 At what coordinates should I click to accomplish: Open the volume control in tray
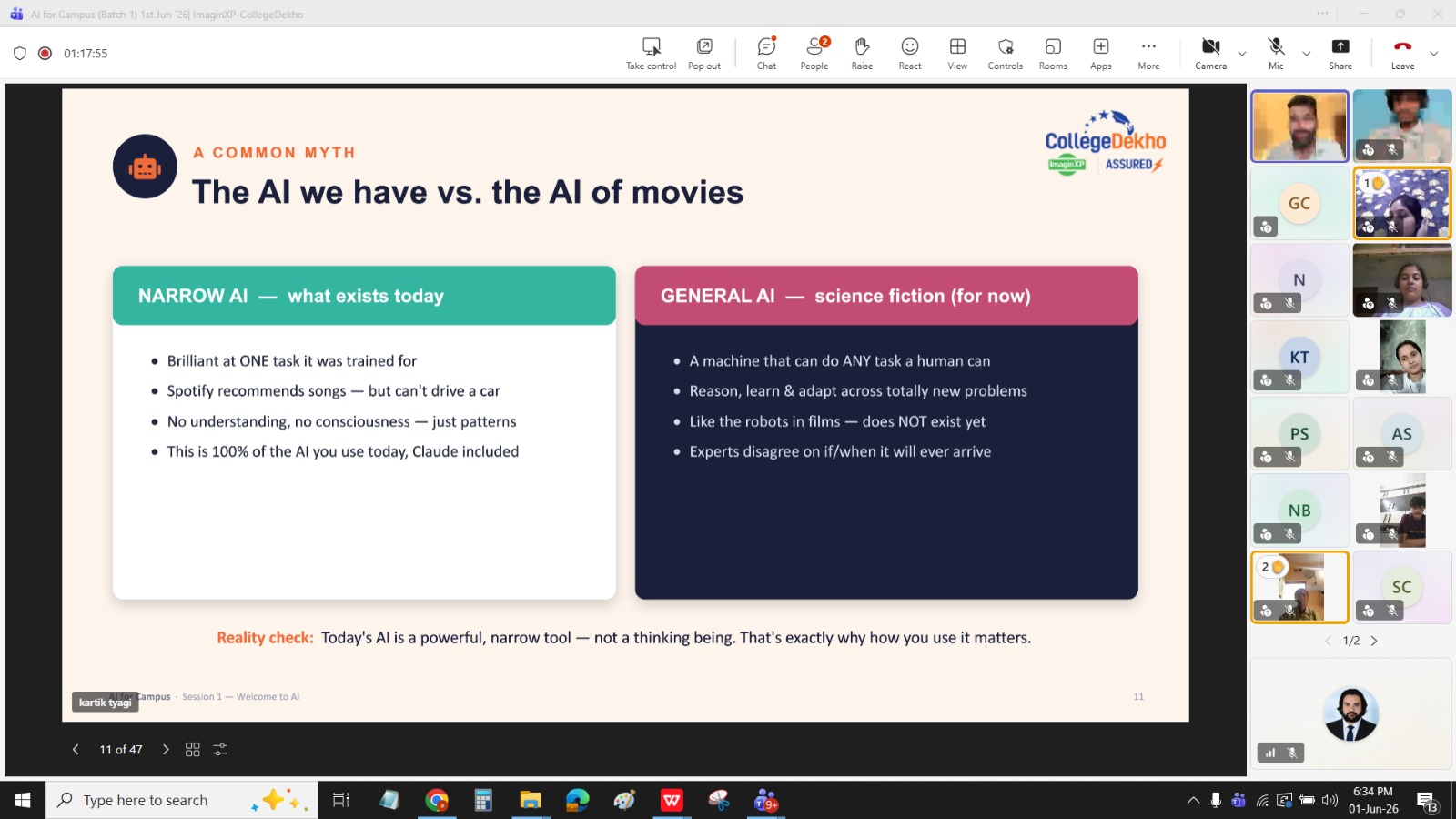pos(1330,800)
